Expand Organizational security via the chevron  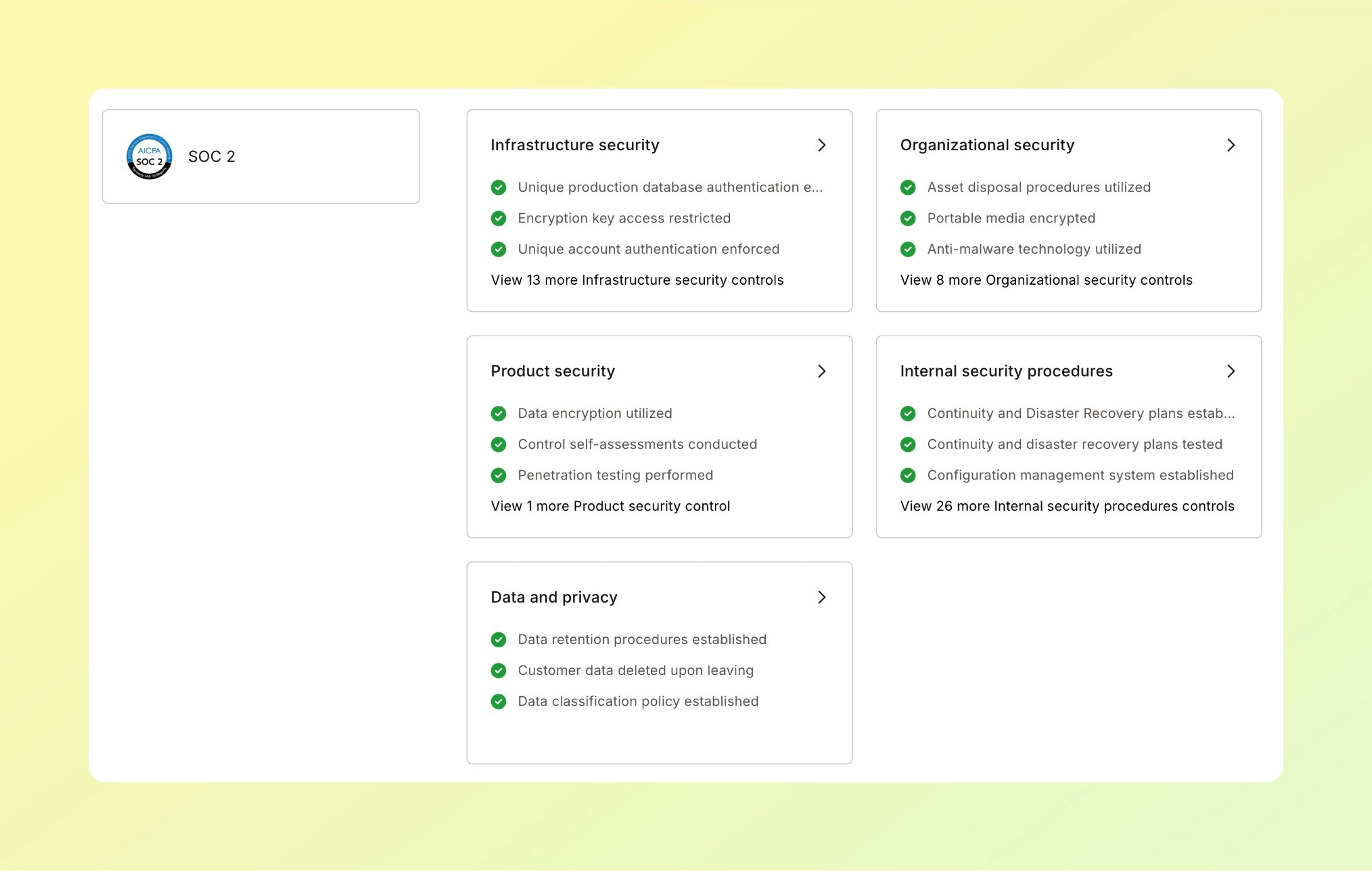click(x=1231, y=145)
